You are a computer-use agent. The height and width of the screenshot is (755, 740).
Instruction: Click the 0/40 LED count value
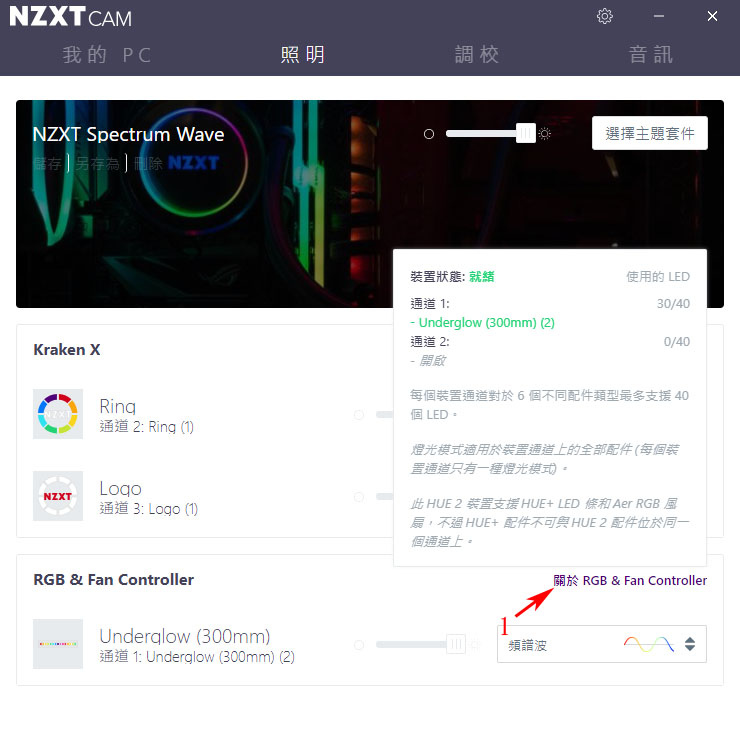click(x=676, y=341)
